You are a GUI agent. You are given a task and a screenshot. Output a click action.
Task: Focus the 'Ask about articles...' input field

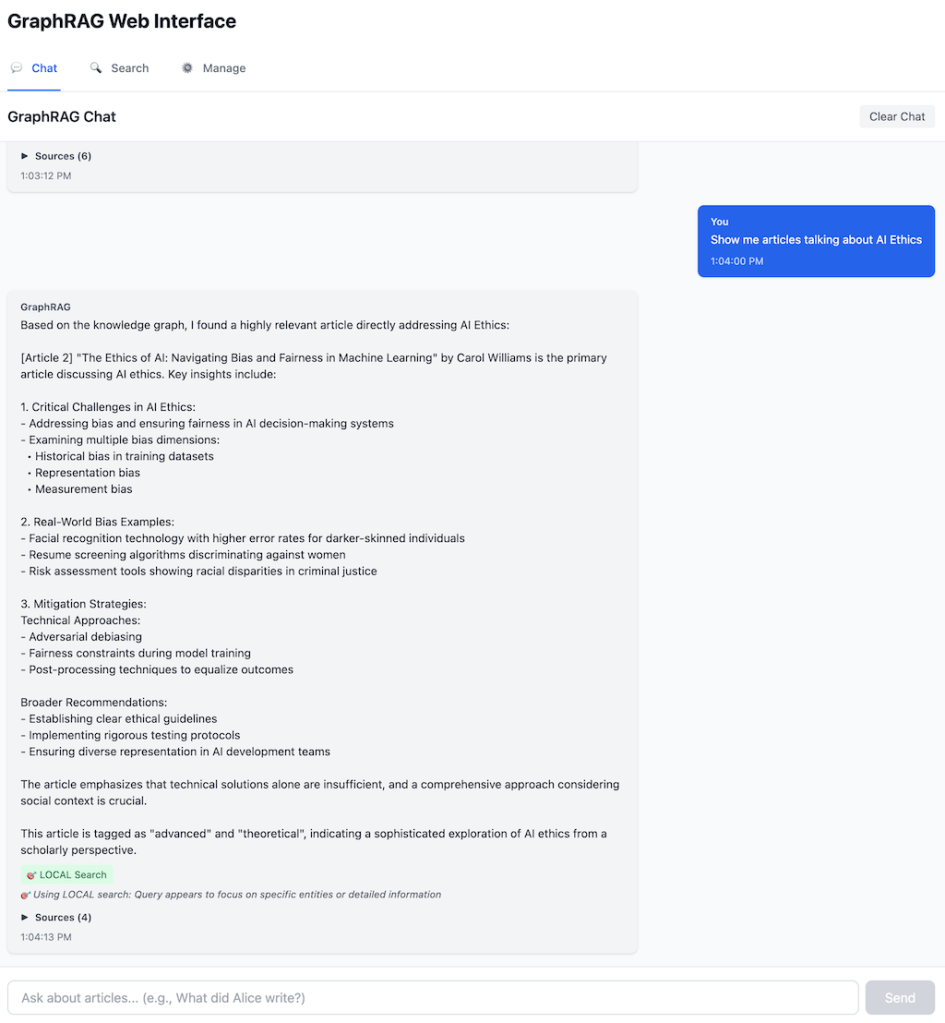pyautogui.click(x=432, y=997)
